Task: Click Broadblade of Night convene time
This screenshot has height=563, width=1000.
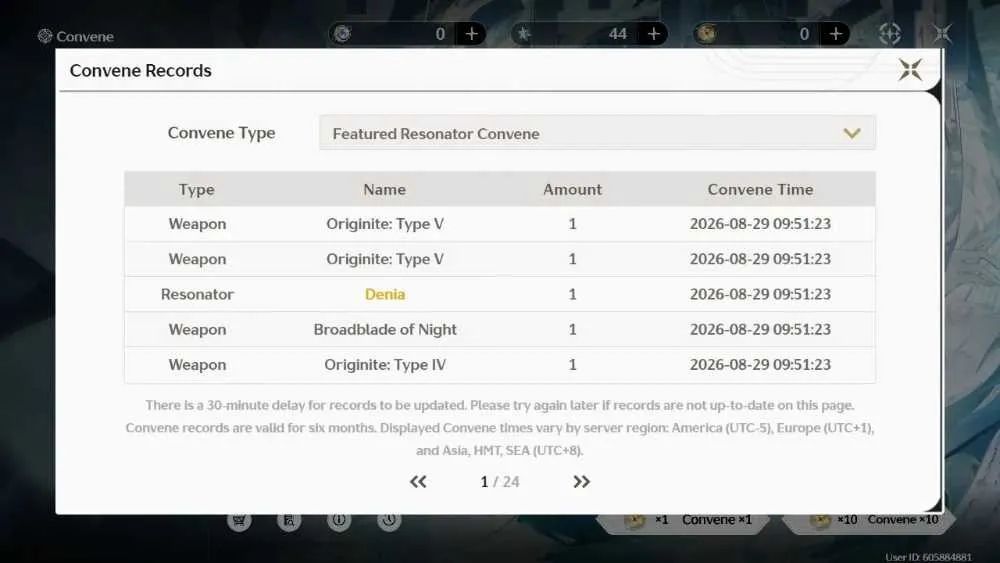Action: pyautogui.click(x=760, y=330)
